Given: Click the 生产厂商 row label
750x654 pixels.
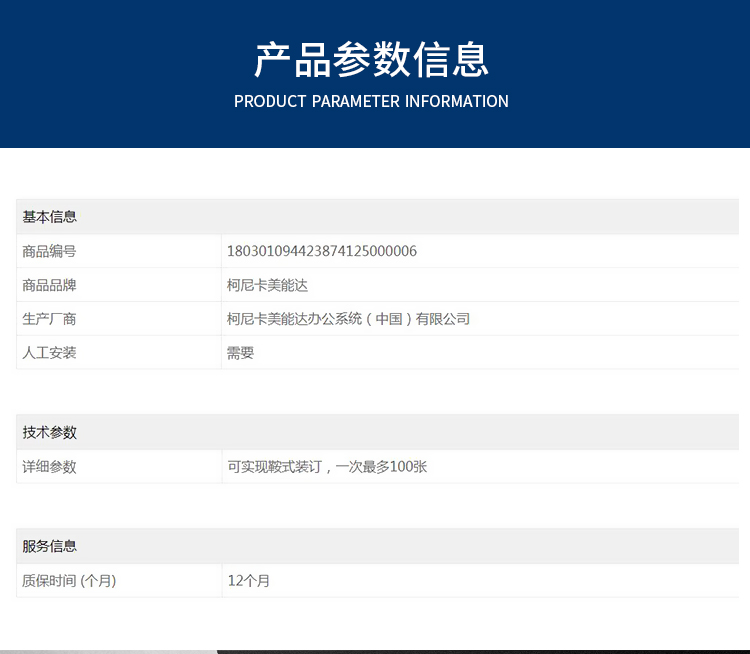Looking at the screenshot, I should coord(50,320).
